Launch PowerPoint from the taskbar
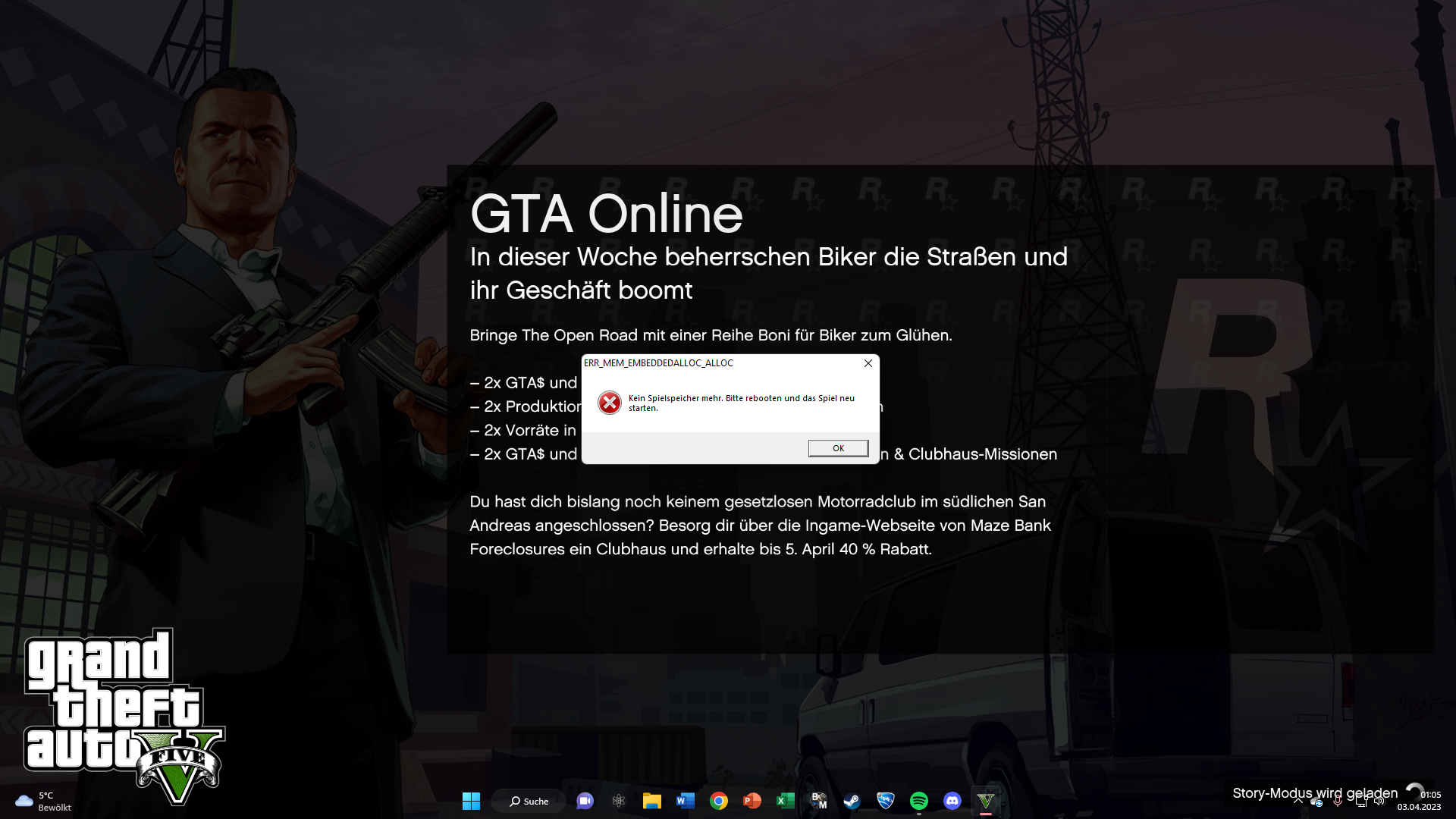This screenshot has height=819, width=1456. click(x=752, y=801)
